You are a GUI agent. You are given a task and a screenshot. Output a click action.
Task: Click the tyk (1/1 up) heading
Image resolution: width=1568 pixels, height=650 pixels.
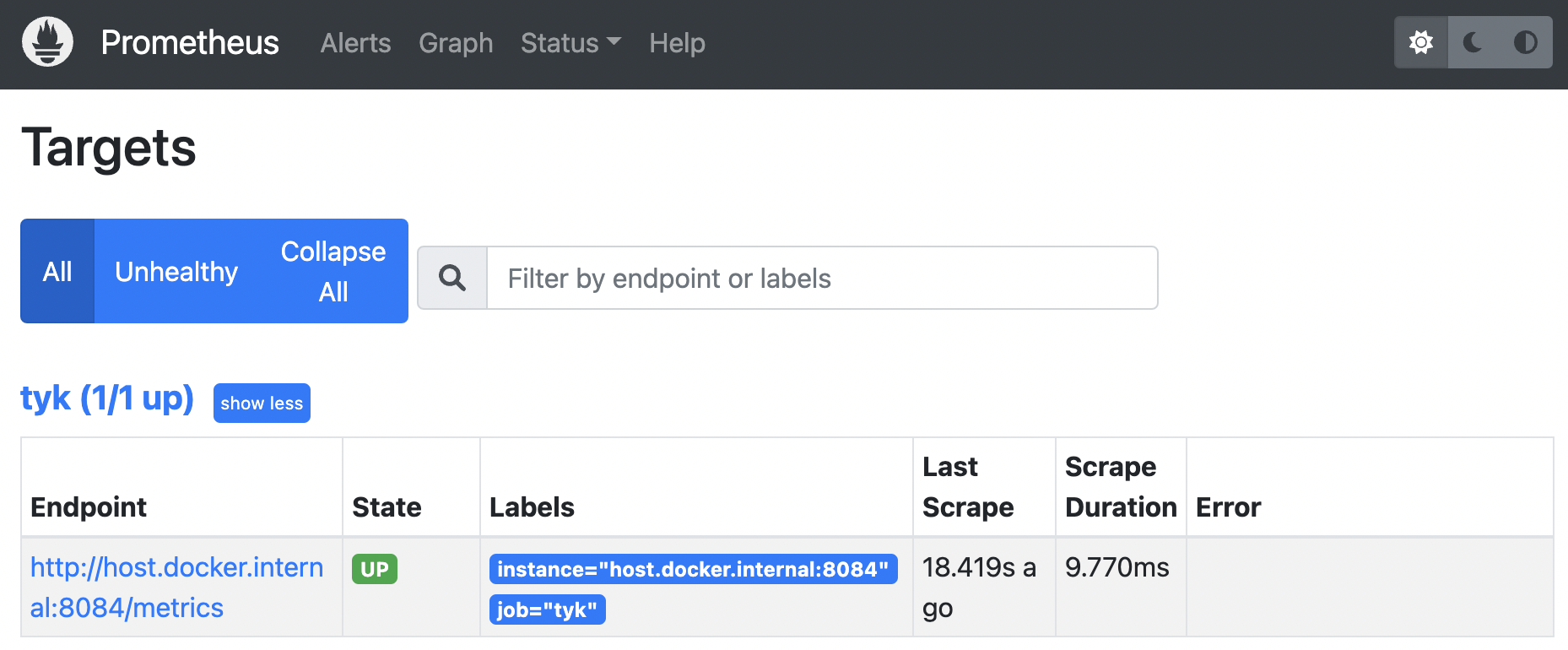tap(107, 398)
